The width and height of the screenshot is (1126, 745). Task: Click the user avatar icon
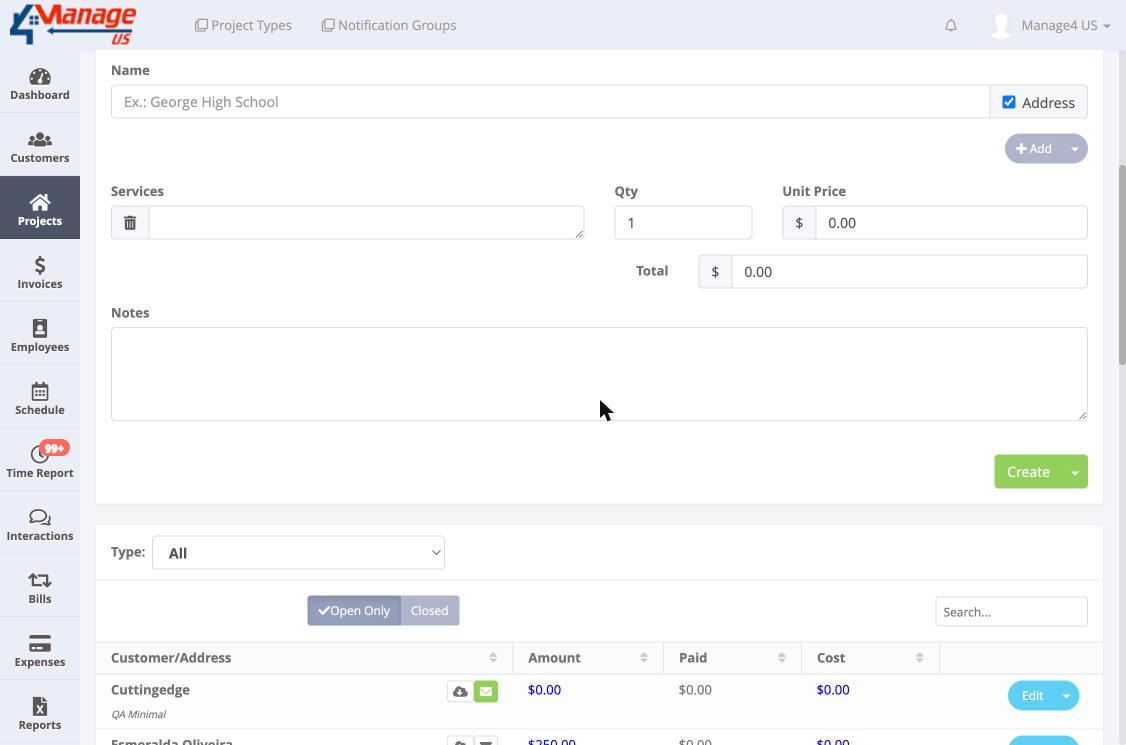pos(1001,26)
